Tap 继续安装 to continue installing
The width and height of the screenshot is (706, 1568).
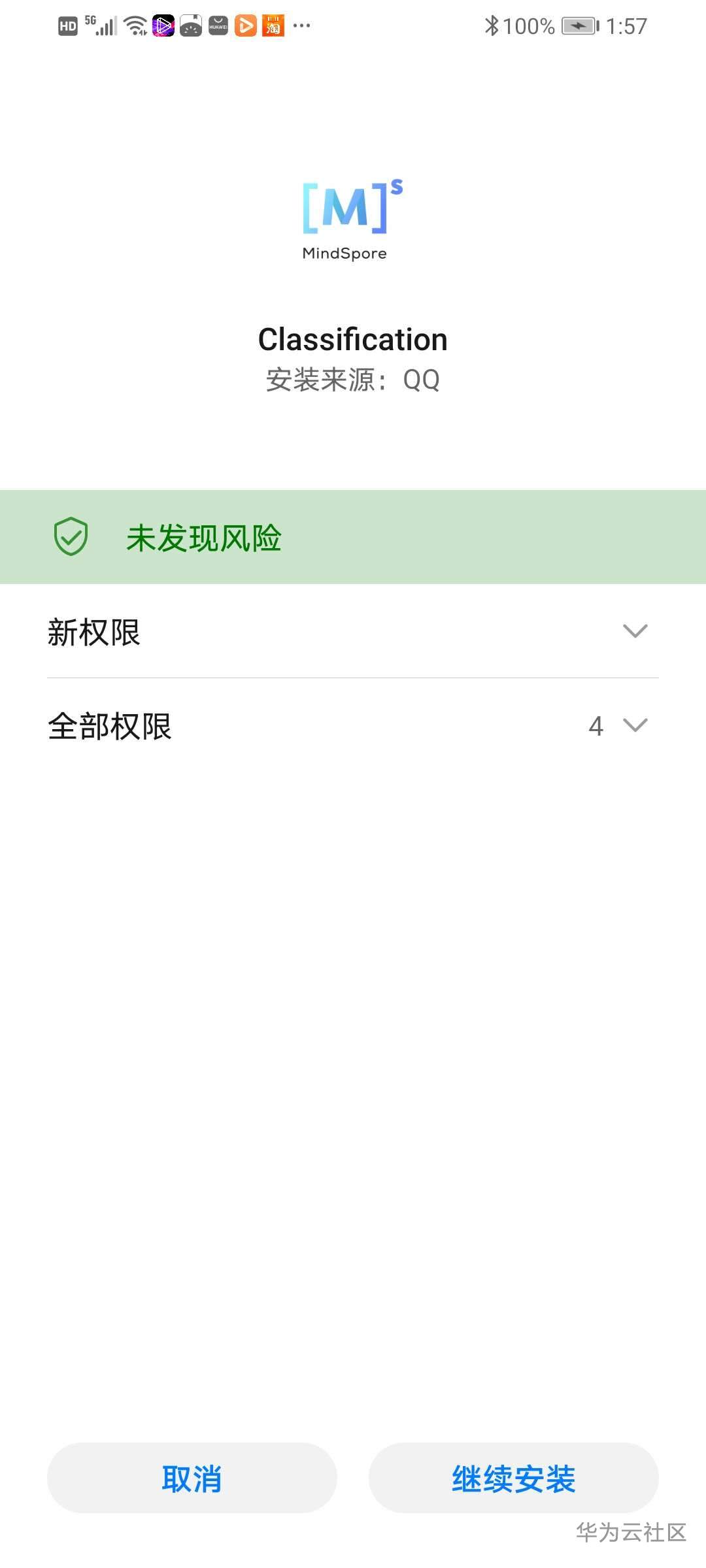point(514,1478)
